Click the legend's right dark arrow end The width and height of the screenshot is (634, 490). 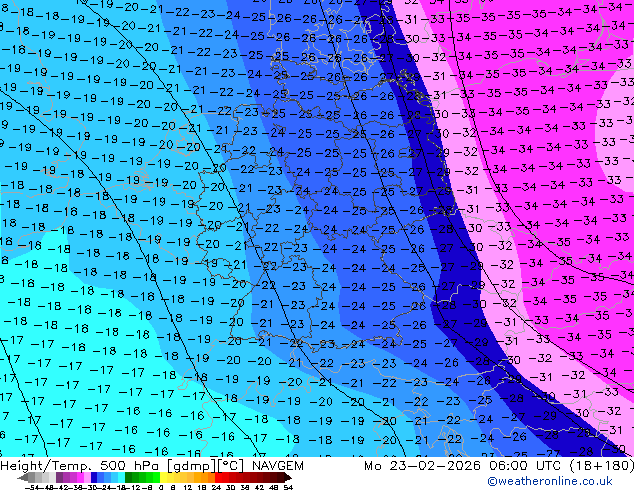pyautogui.click(x=288, y=478)
